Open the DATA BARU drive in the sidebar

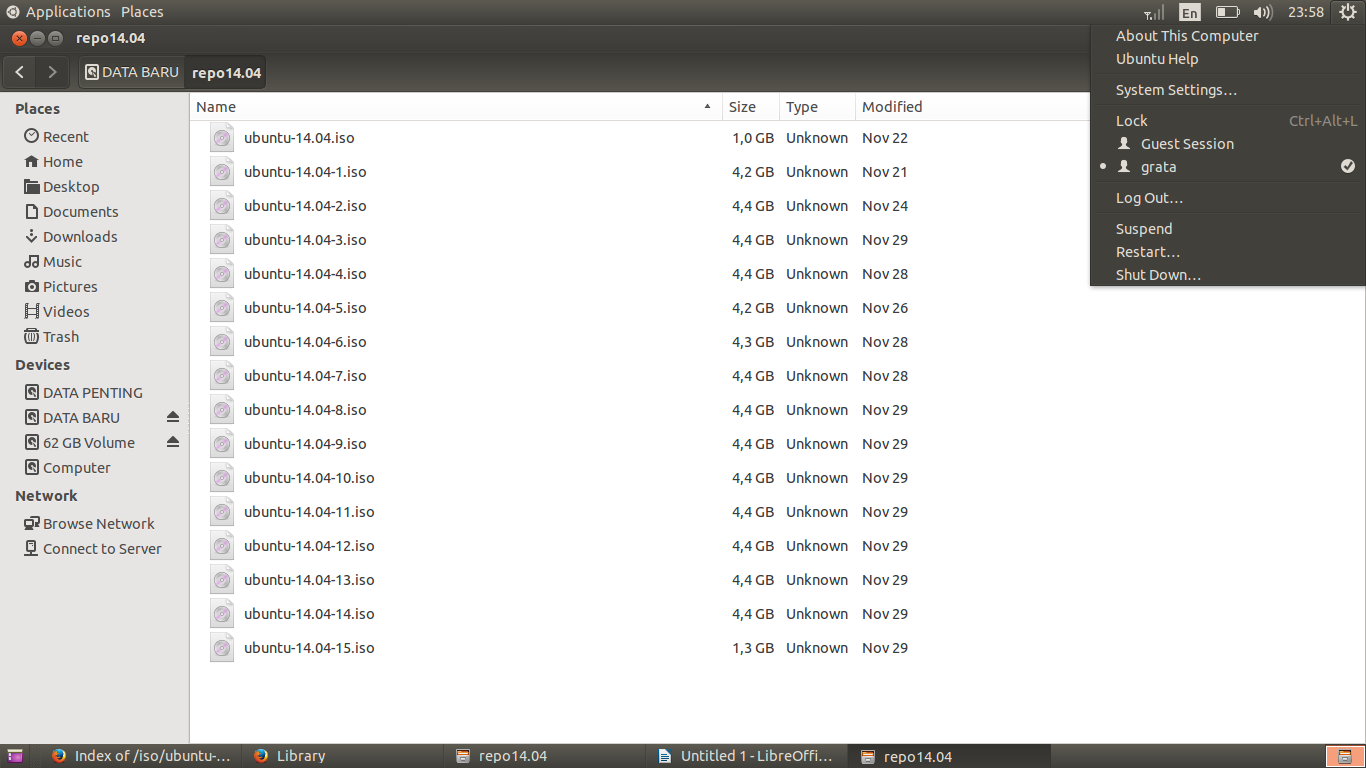click(71, 418)
